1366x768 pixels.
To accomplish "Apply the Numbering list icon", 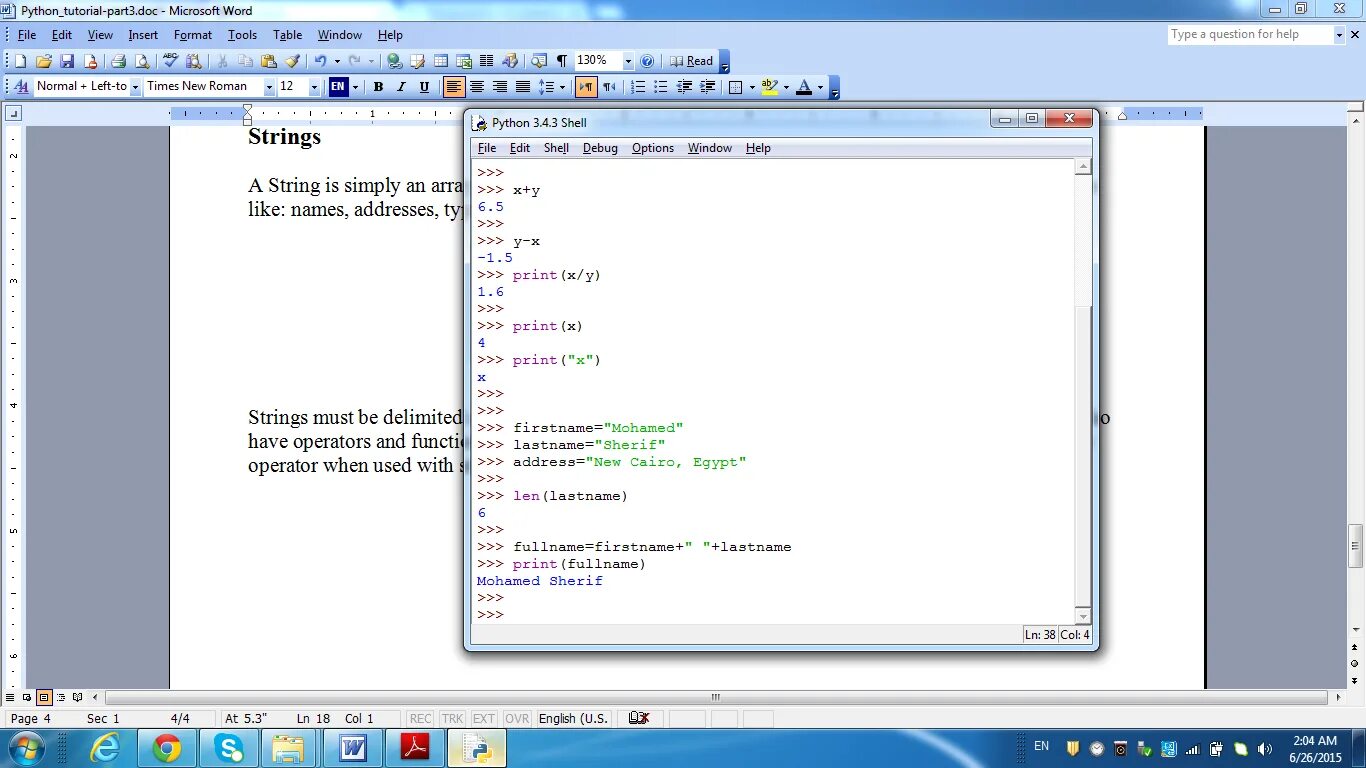I will 638,87.
